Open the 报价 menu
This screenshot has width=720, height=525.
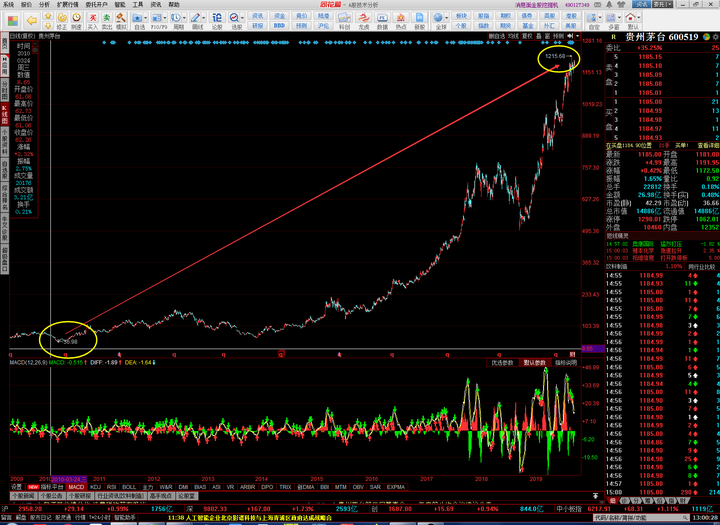tap(26, 5)
